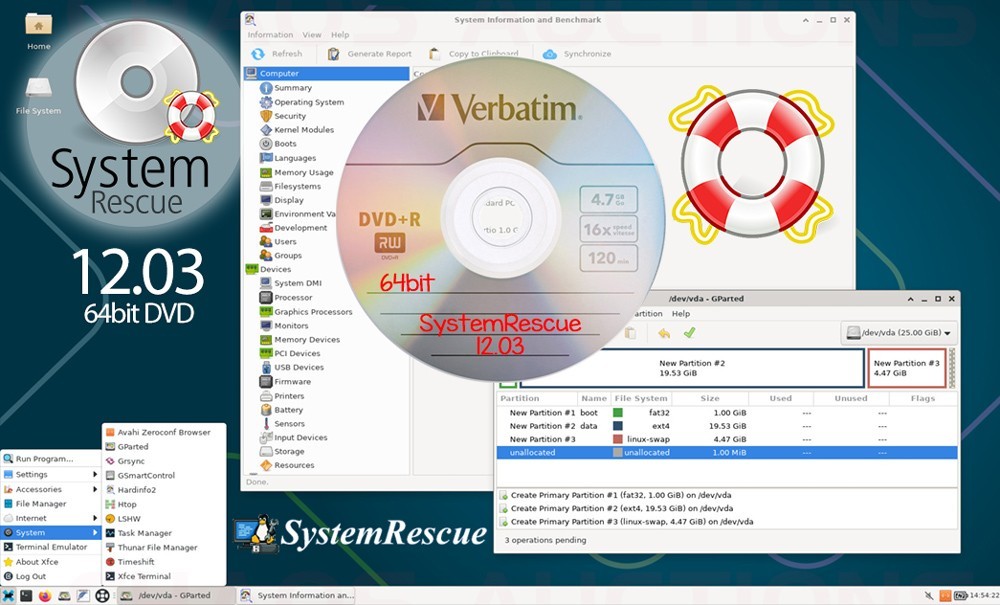Click the SystemRescue lifebuoy panel launcher
The width and height of the screenshot is (1000, 605).
102,596
